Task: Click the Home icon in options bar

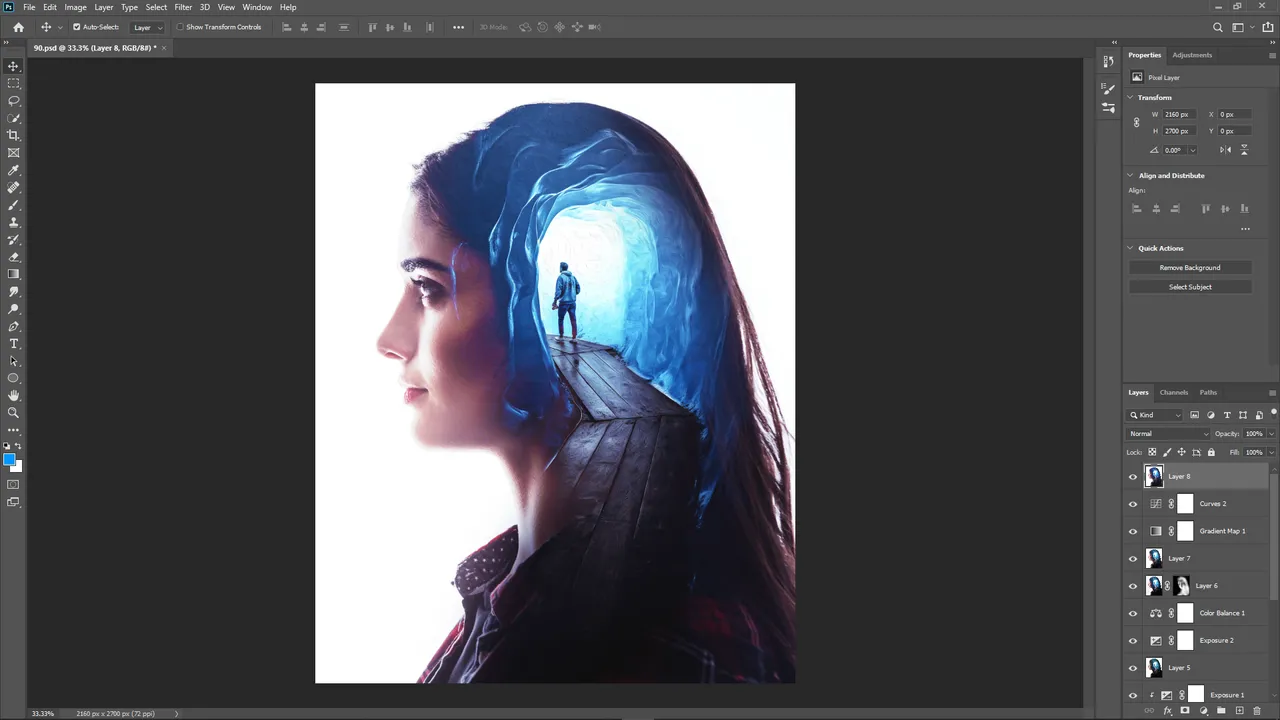Action: 18,27
